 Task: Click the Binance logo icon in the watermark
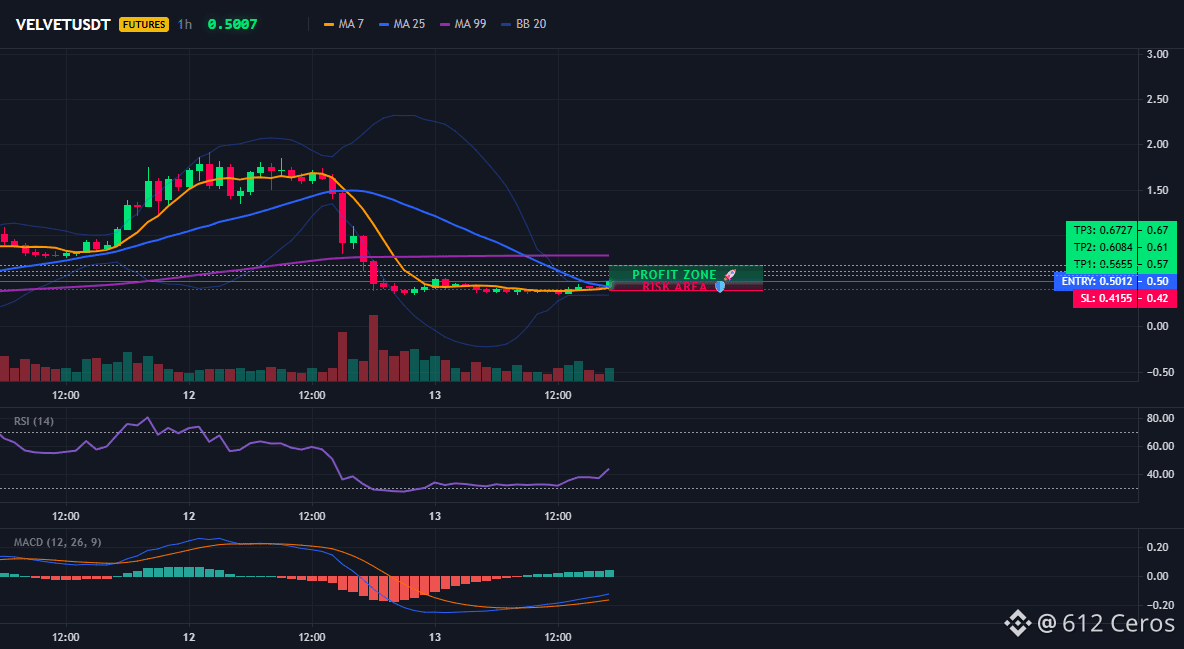point(1016,623)
